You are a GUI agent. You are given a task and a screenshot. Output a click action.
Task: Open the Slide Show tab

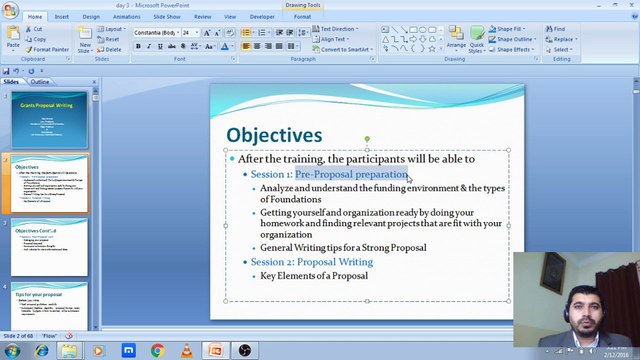point(167,17)
